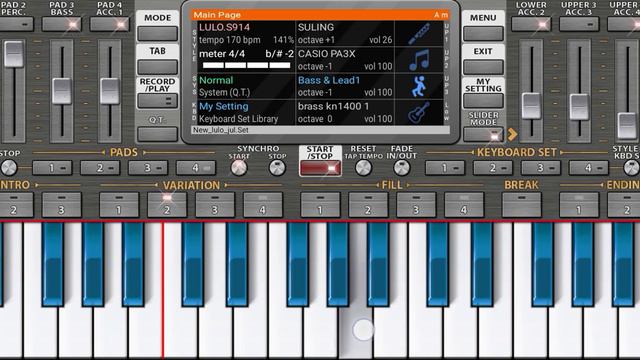Screen dimensions: 640x360
Task: Trigger Fill 3
Action: point(416,204)
